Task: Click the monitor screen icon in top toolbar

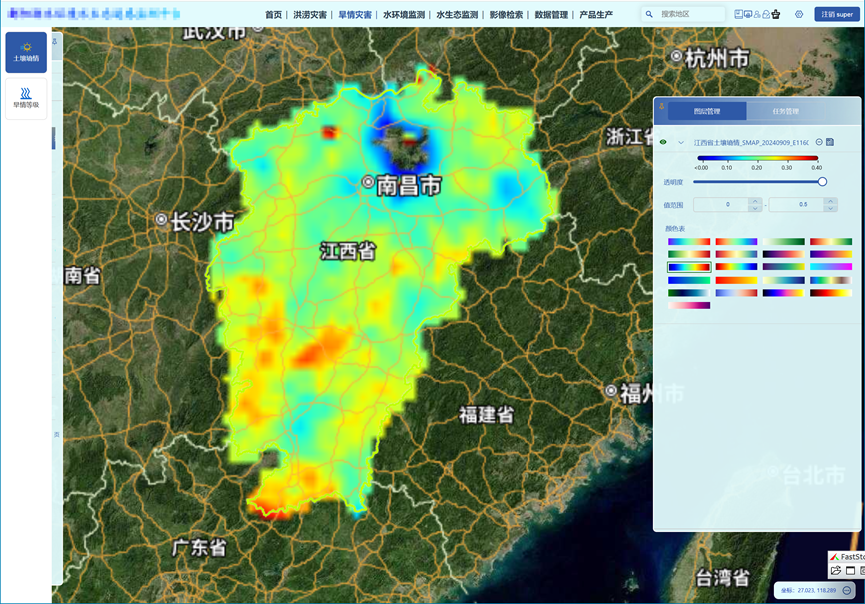Action: [x=747, y=14]
